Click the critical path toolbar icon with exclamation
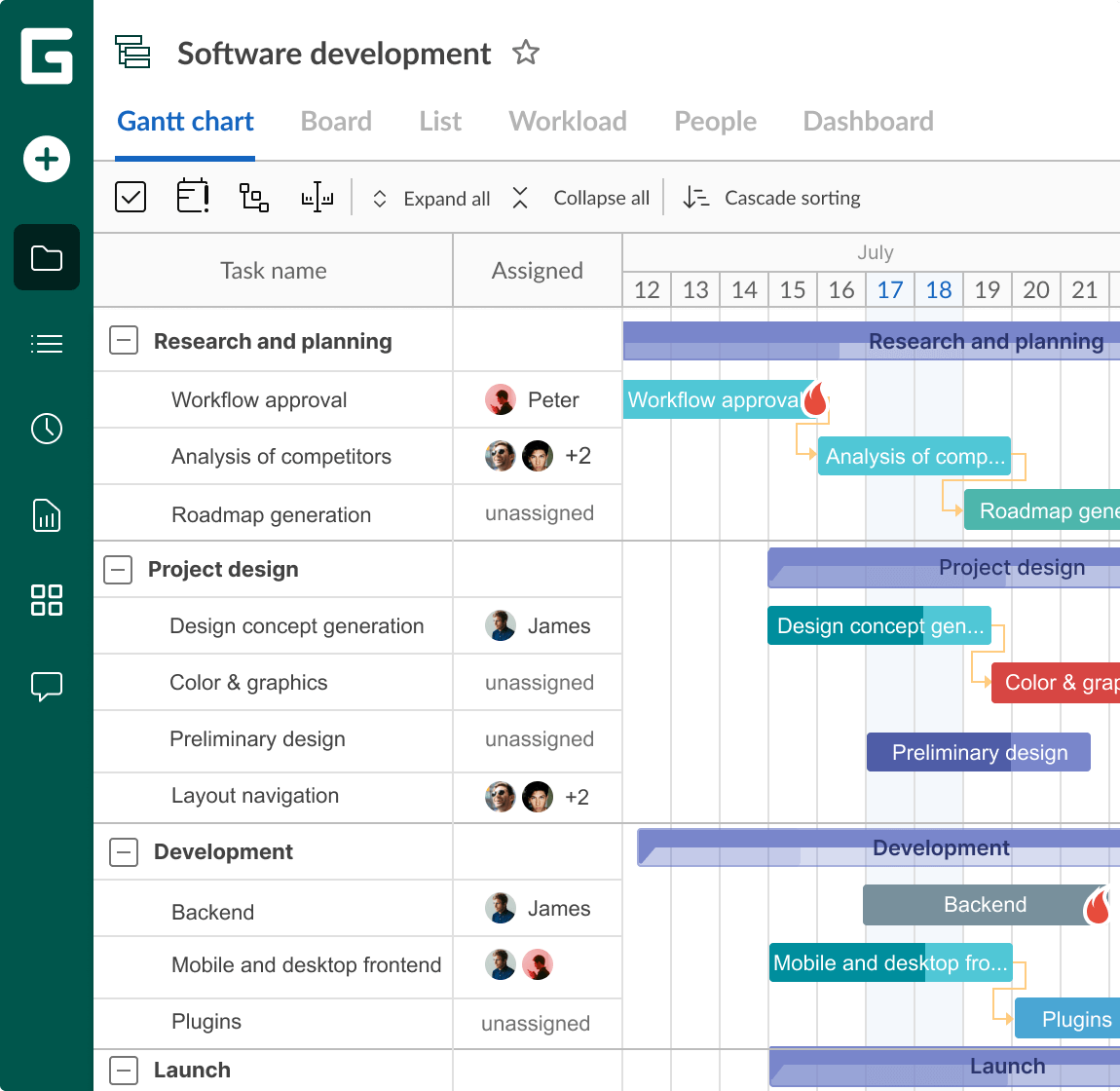This screenshot has height=1091, width=1120. (x=193, y=197)
